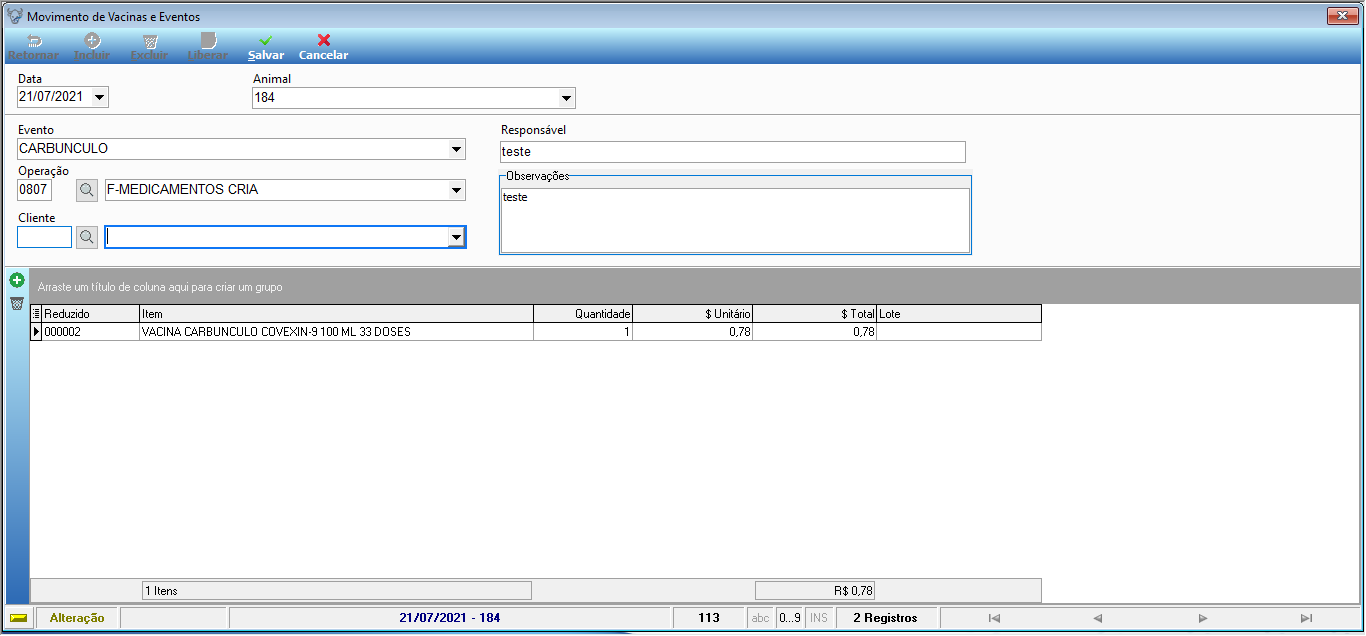Remove item with the grid trash icon

coord(17,303)
